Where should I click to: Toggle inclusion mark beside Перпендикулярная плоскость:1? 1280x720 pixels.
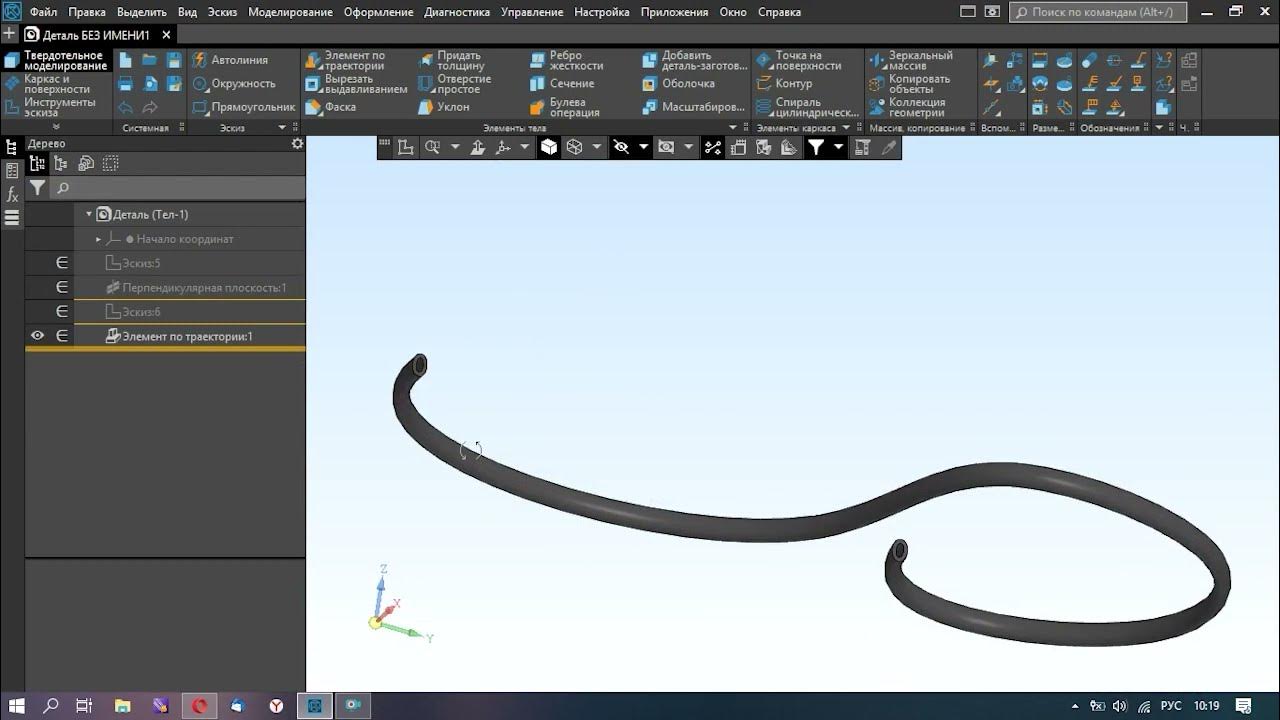point(61,287)
